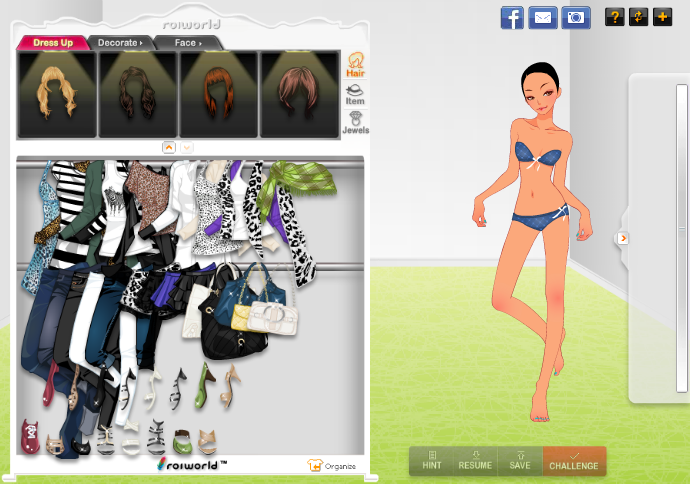Image resolution: width=690 pixels, height=484 pixels.
Task: Select the Dress Up tab
Action: coord(54,43)
